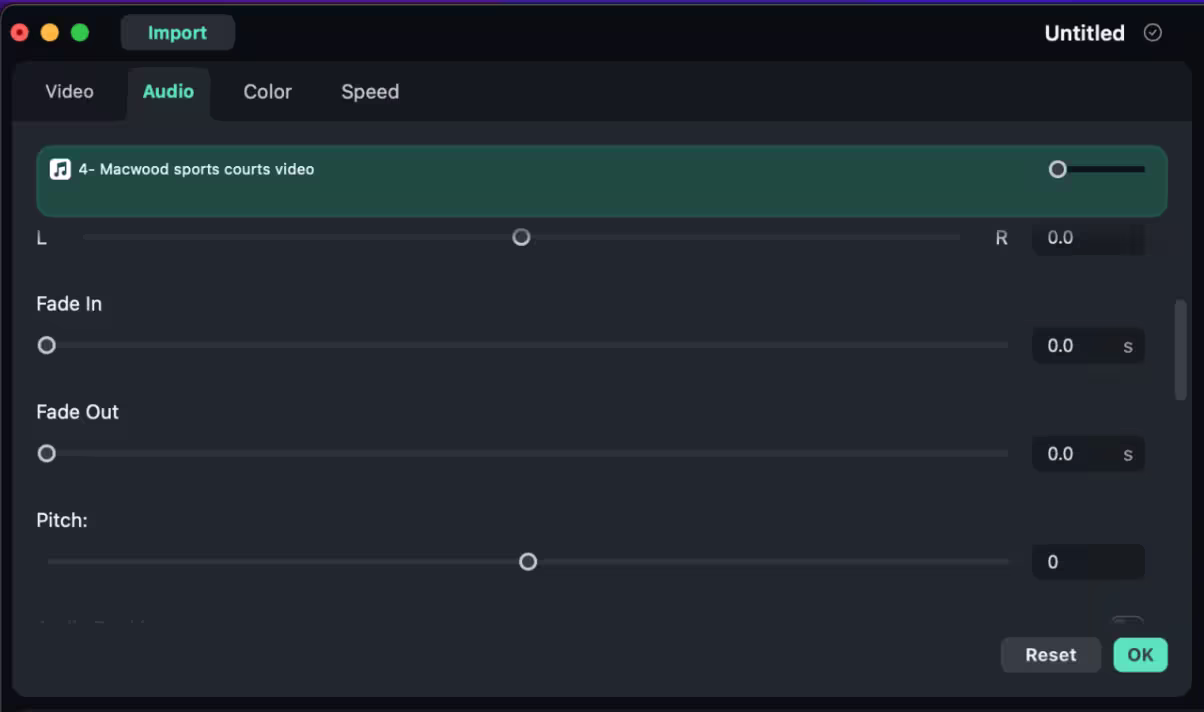Click the checkmark icon beside the Untitled title

[x=1152, y=33]
